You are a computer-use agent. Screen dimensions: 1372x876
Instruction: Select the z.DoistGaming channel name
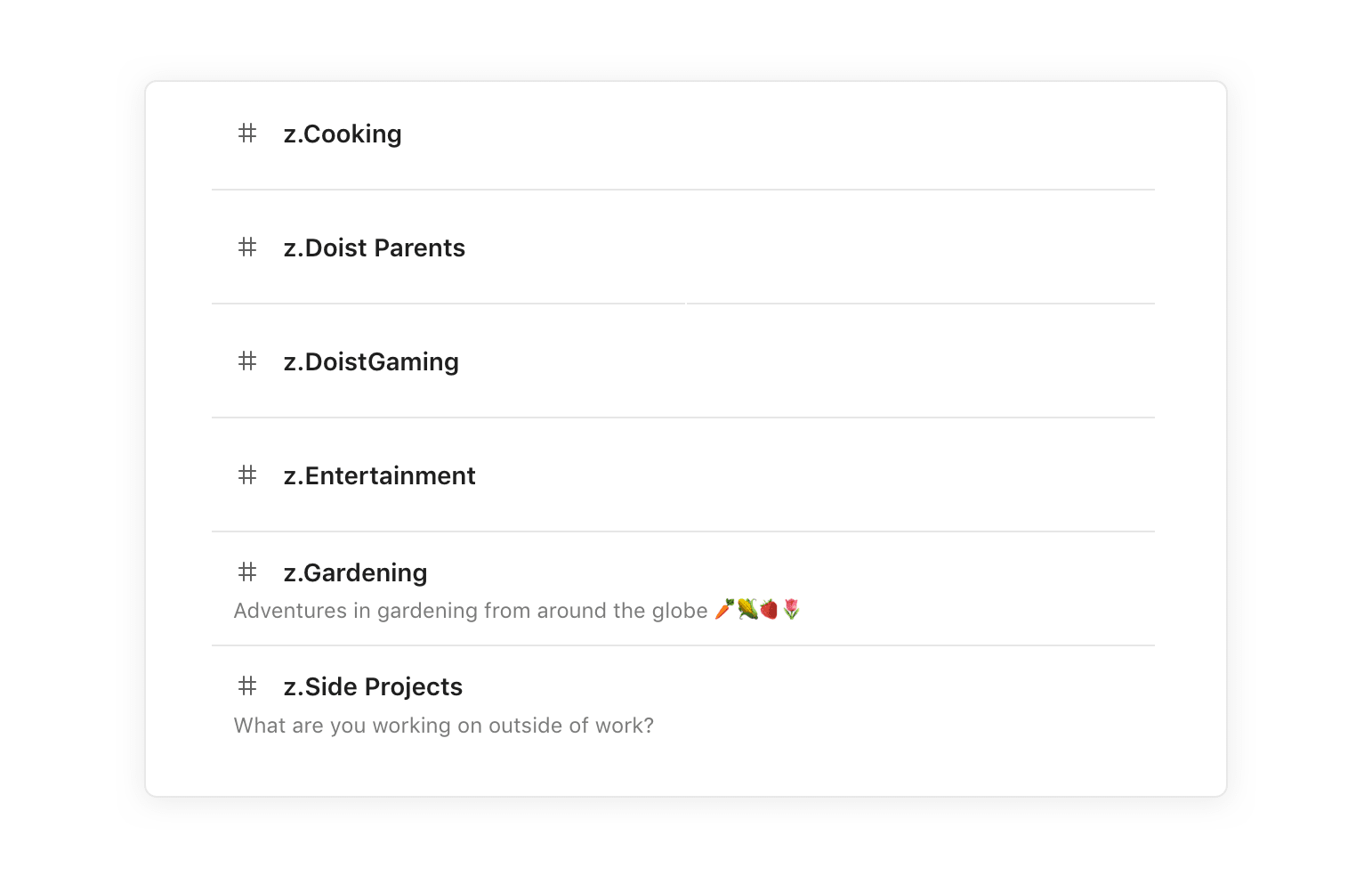(x=371, y=362)
